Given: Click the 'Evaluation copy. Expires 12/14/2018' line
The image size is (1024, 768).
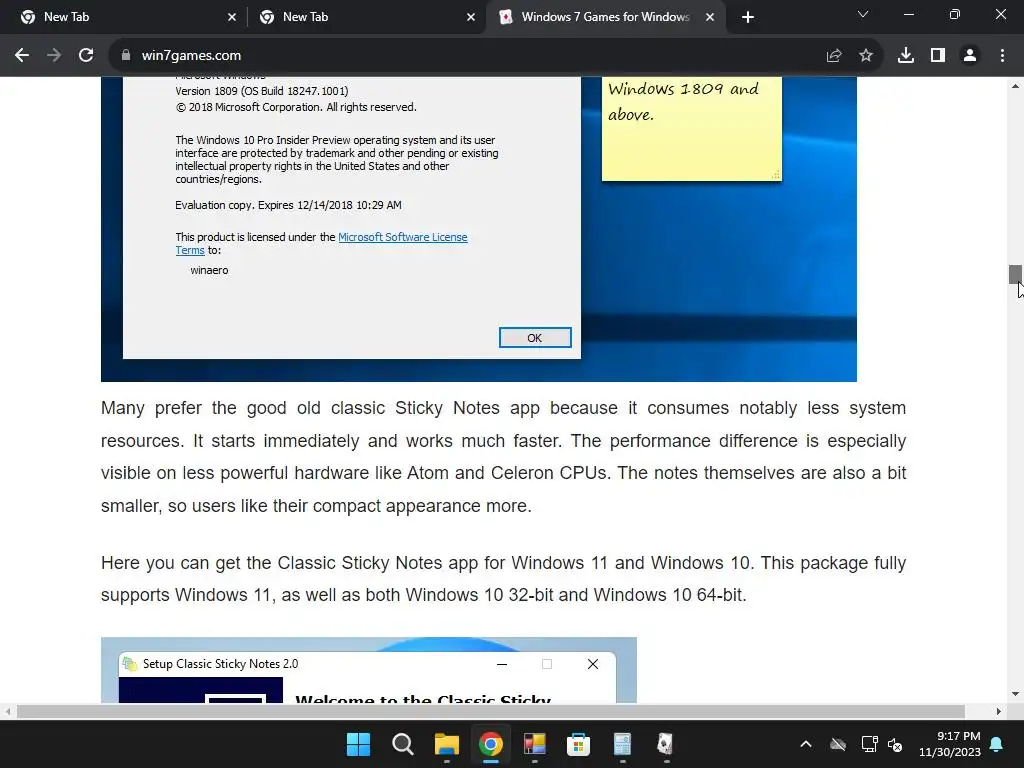Looking at the screenshot, I should click(x=288, y=205).
